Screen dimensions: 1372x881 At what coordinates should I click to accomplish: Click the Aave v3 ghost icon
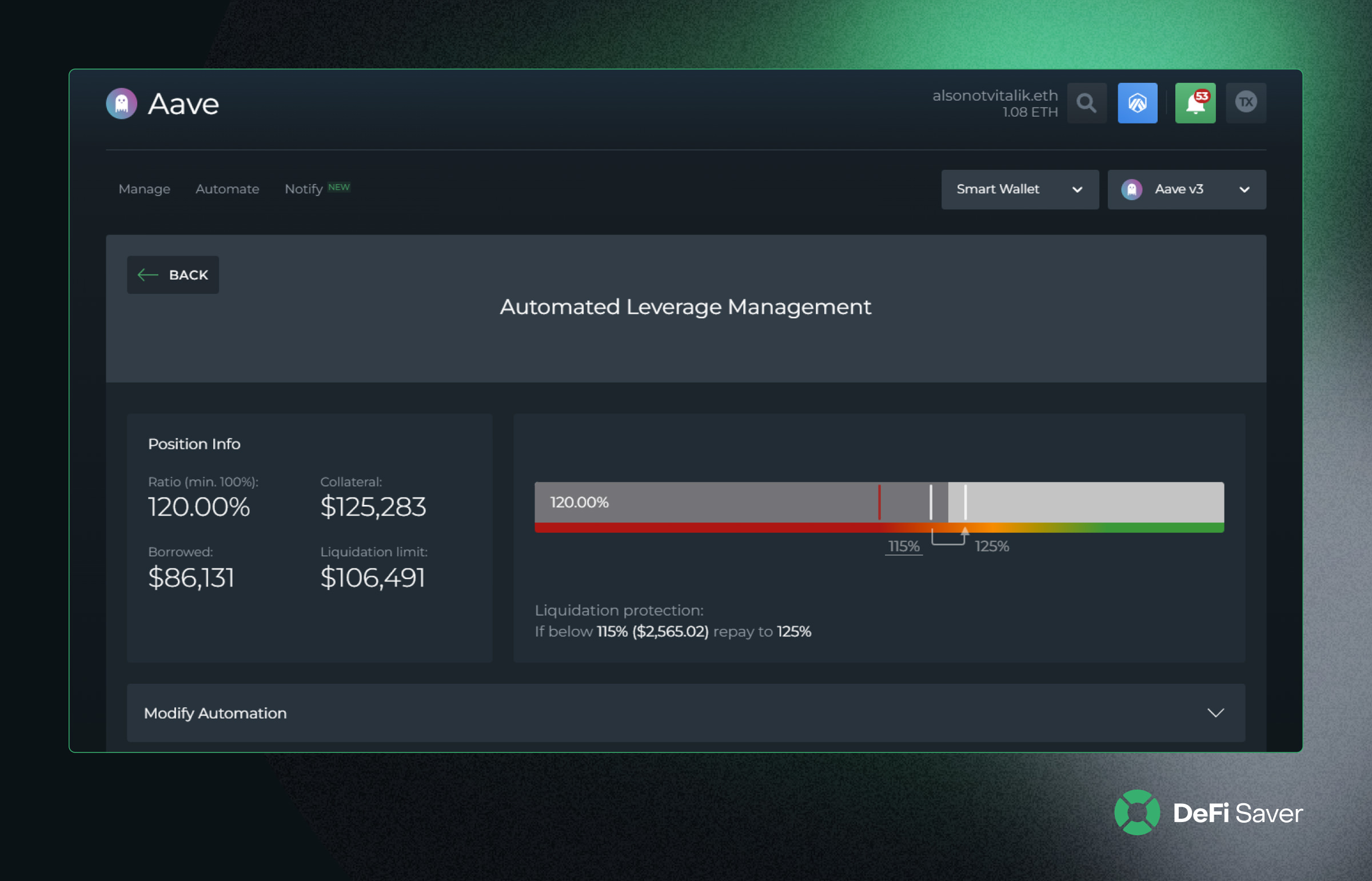pos(1132,189)
